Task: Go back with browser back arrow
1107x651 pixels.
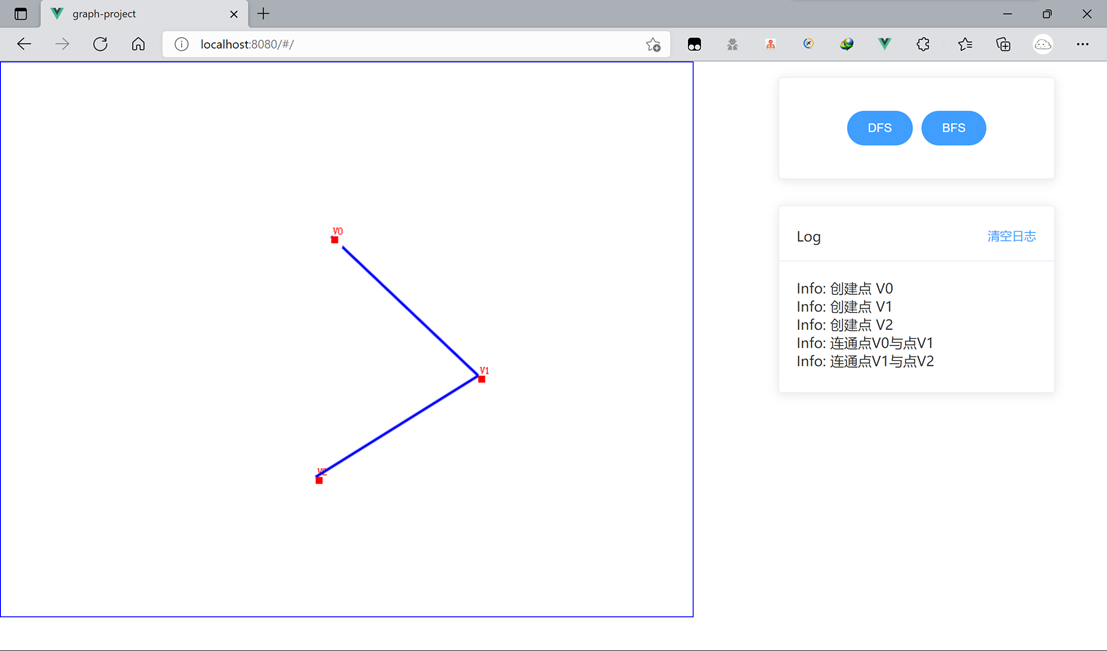Action: pyautogui.click(x=24, y=44)
